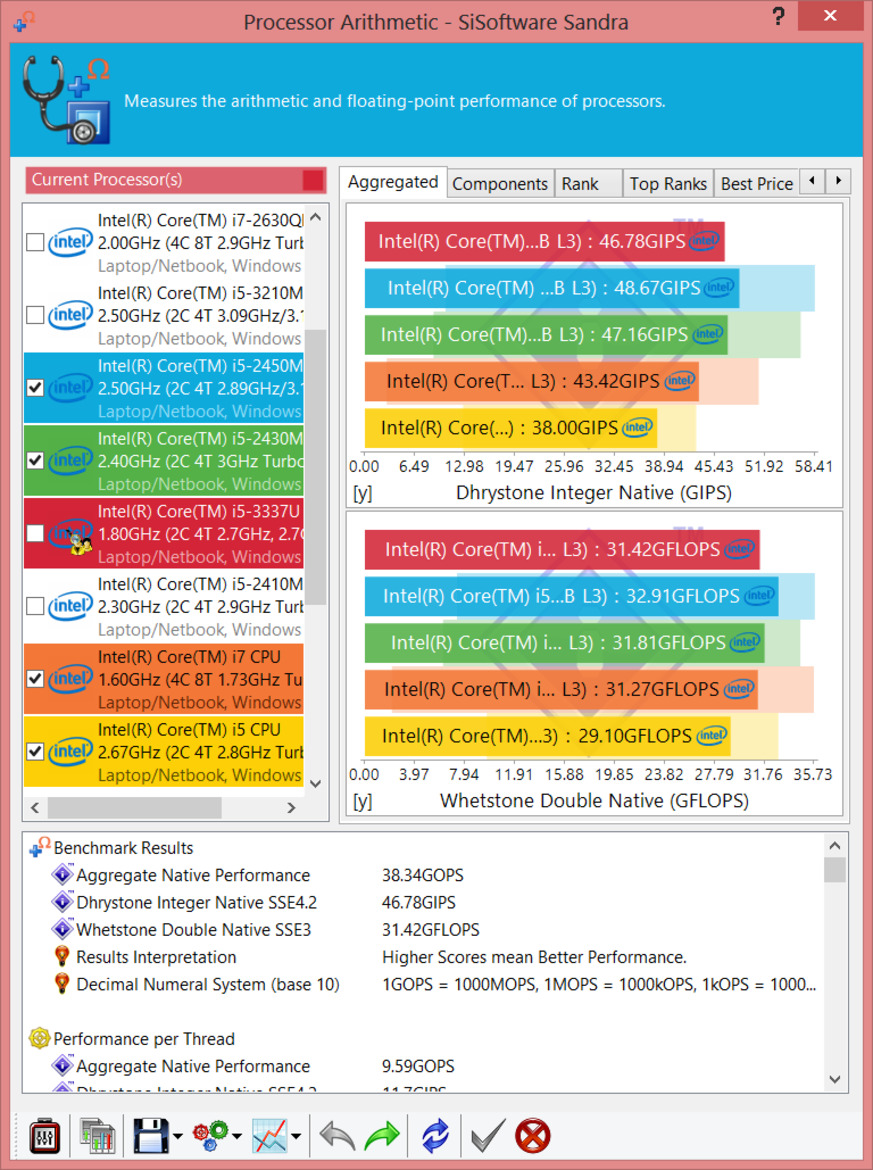Uncheck the Core i7 CPU 1.60GHz checkbox
The width and height of the screenshot is (873, 1170).
(x=35, y=678)
